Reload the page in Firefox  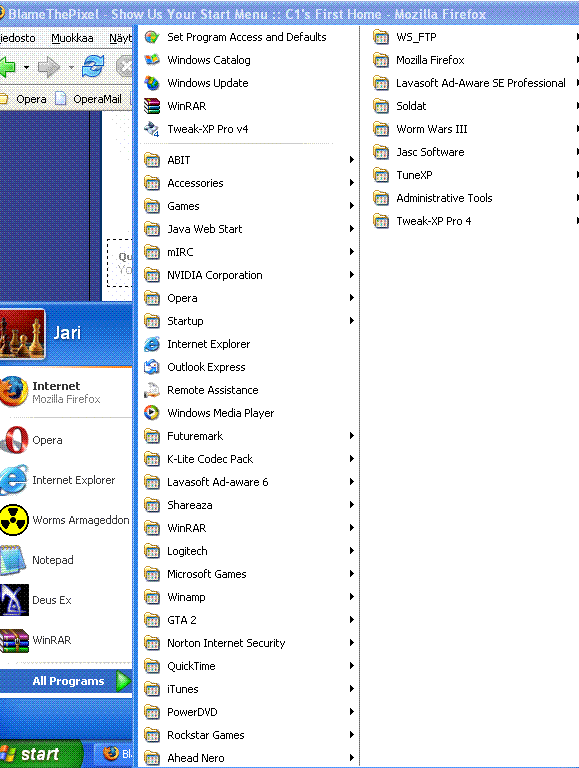click(93, 67)
